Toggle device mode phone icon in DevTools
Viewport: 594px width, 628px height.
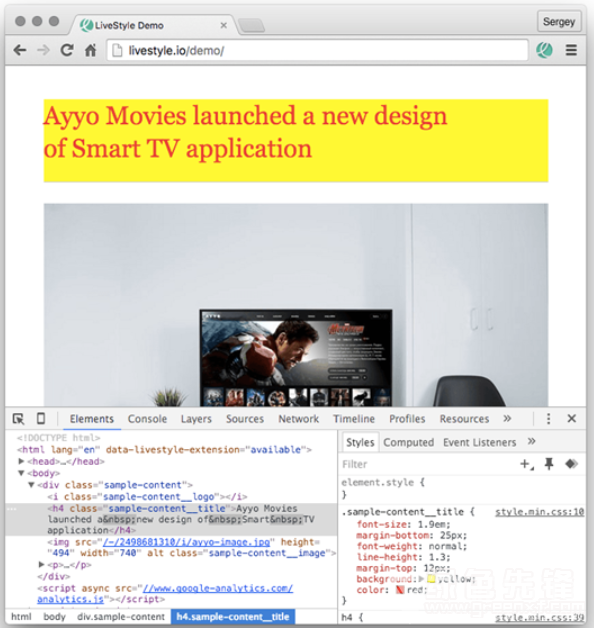tap(41, 419)
